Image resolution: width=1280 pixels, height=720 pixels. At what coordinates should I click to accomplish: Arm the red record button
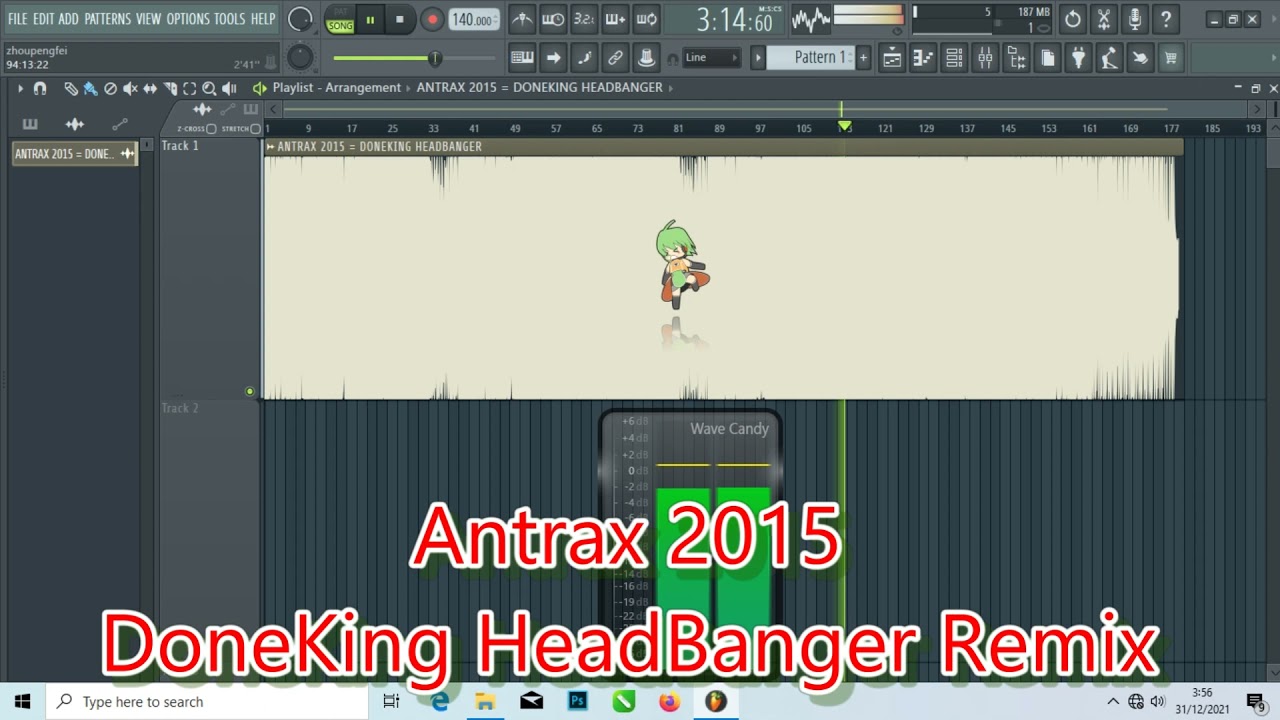pyautogui.click(x=432, y=19)
